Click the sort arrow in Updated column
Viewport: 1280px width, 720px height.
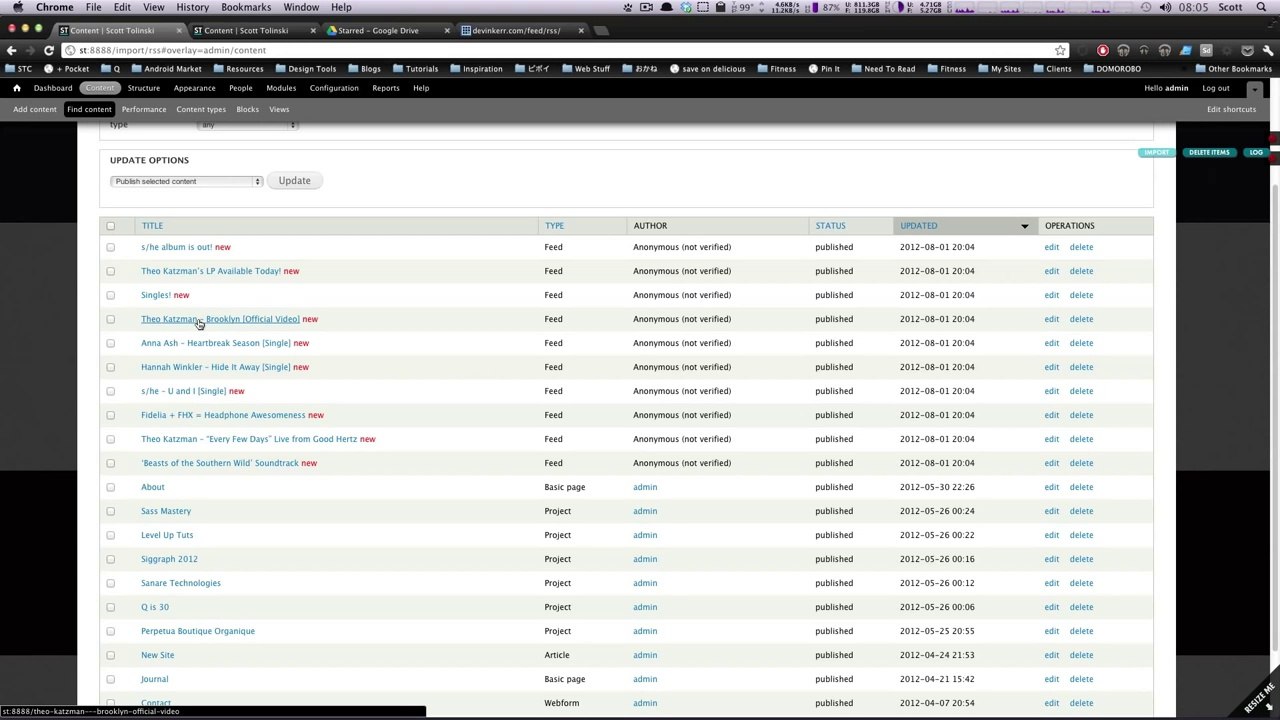1024,226
